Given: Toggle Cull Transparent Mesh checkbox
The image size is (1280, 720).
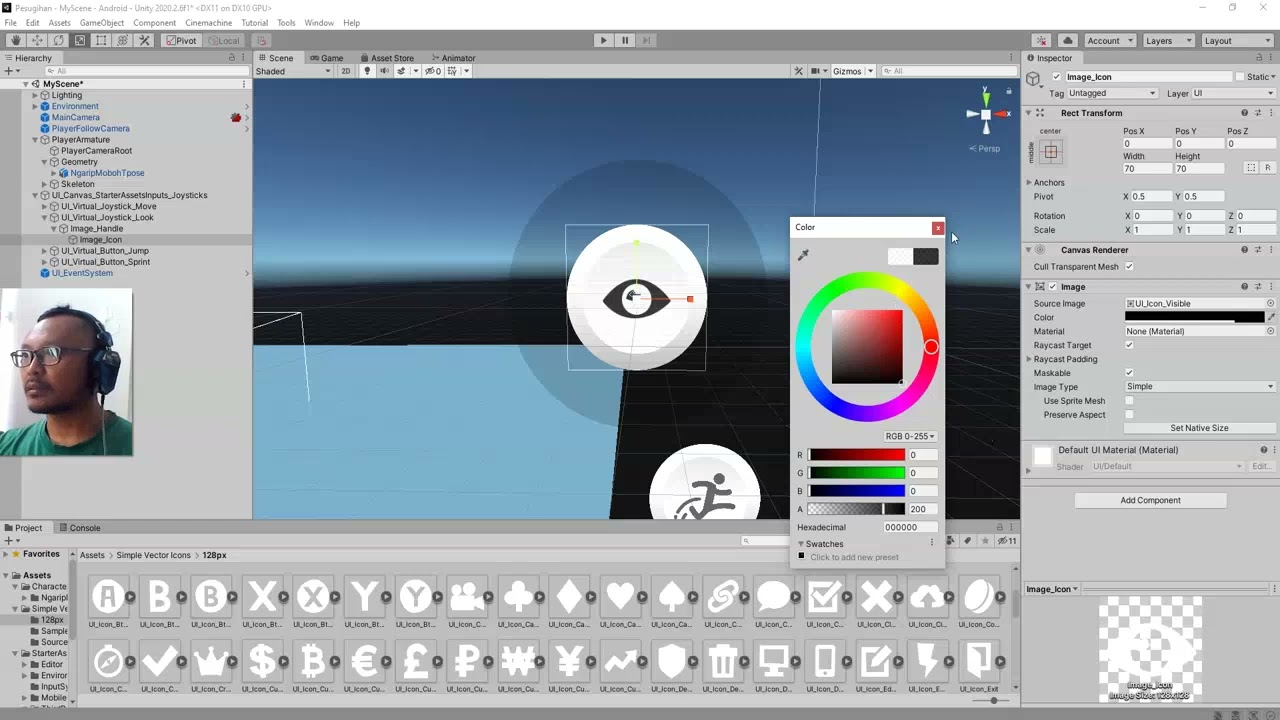Looking at the screenshot, I should (x=1129, y=267).
